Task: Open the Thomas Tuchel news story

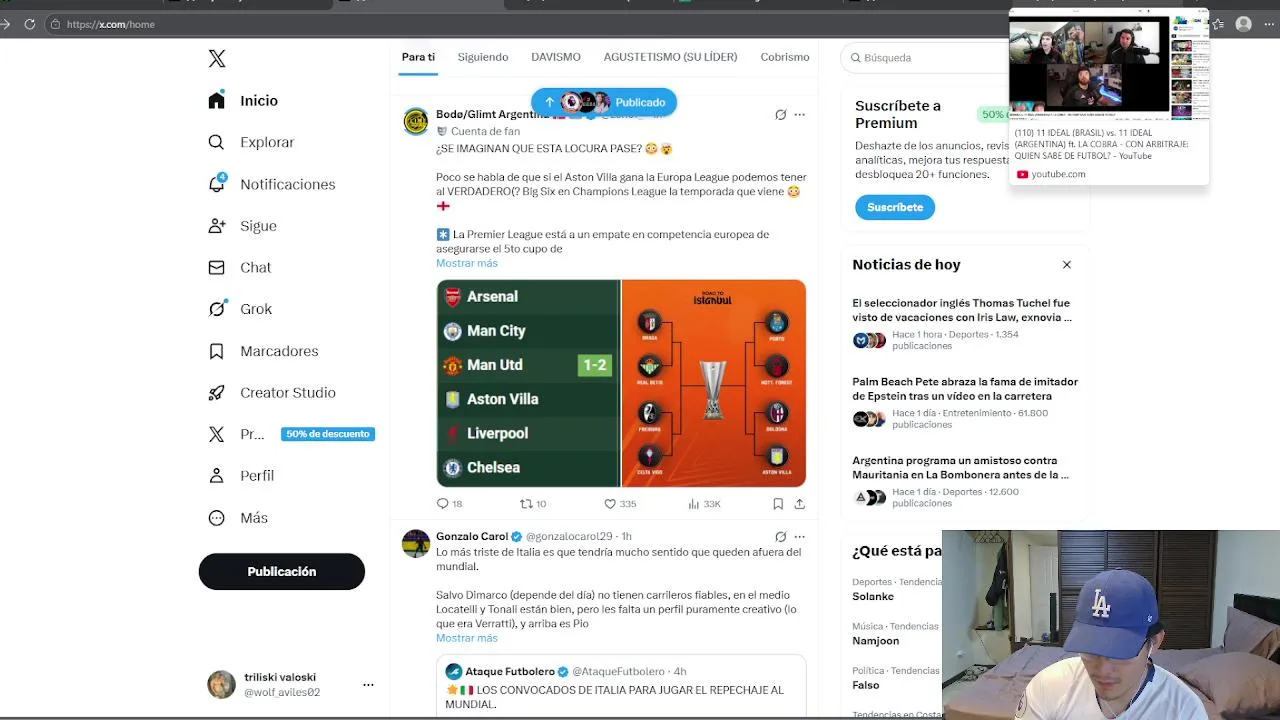Action: tap(965, 324)
